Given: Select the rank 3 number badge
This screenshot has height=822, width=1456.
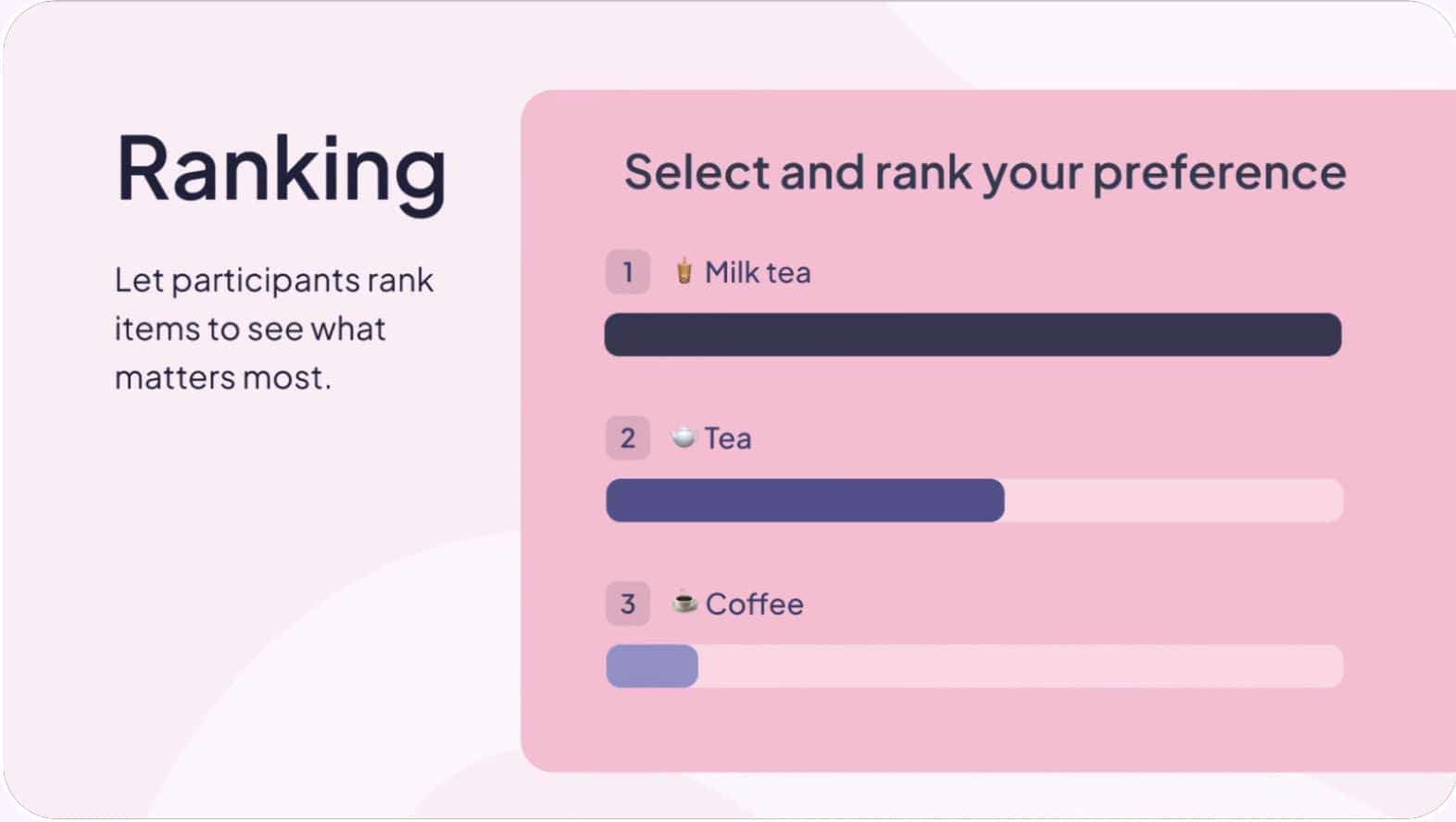Looking at the screenshot, I should [628, 604].
